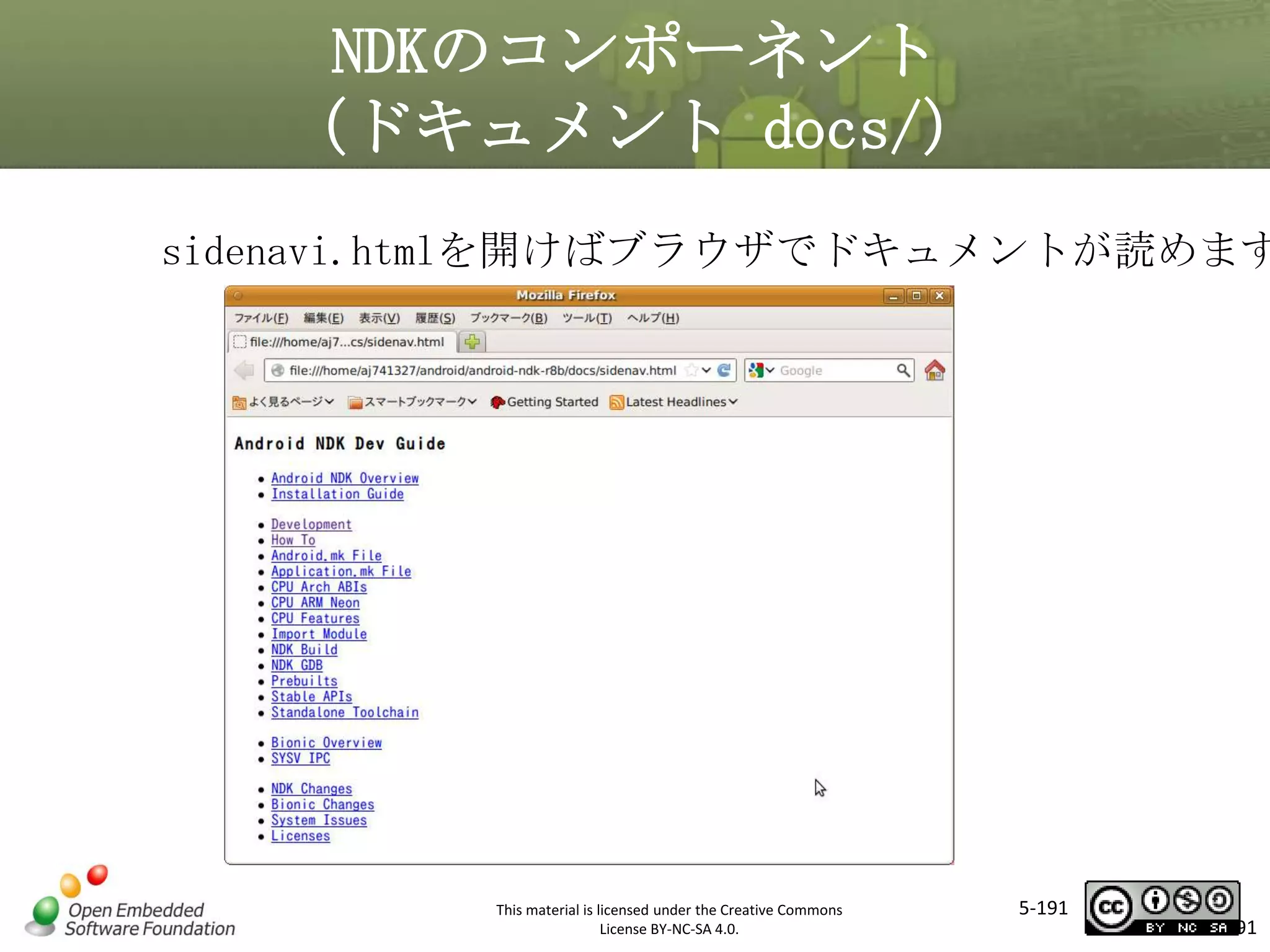Open the よく見るページ bookmarks folder
Image resolution: width=1270 pixels, height=952 pixels.
click(x=283, y=402)
